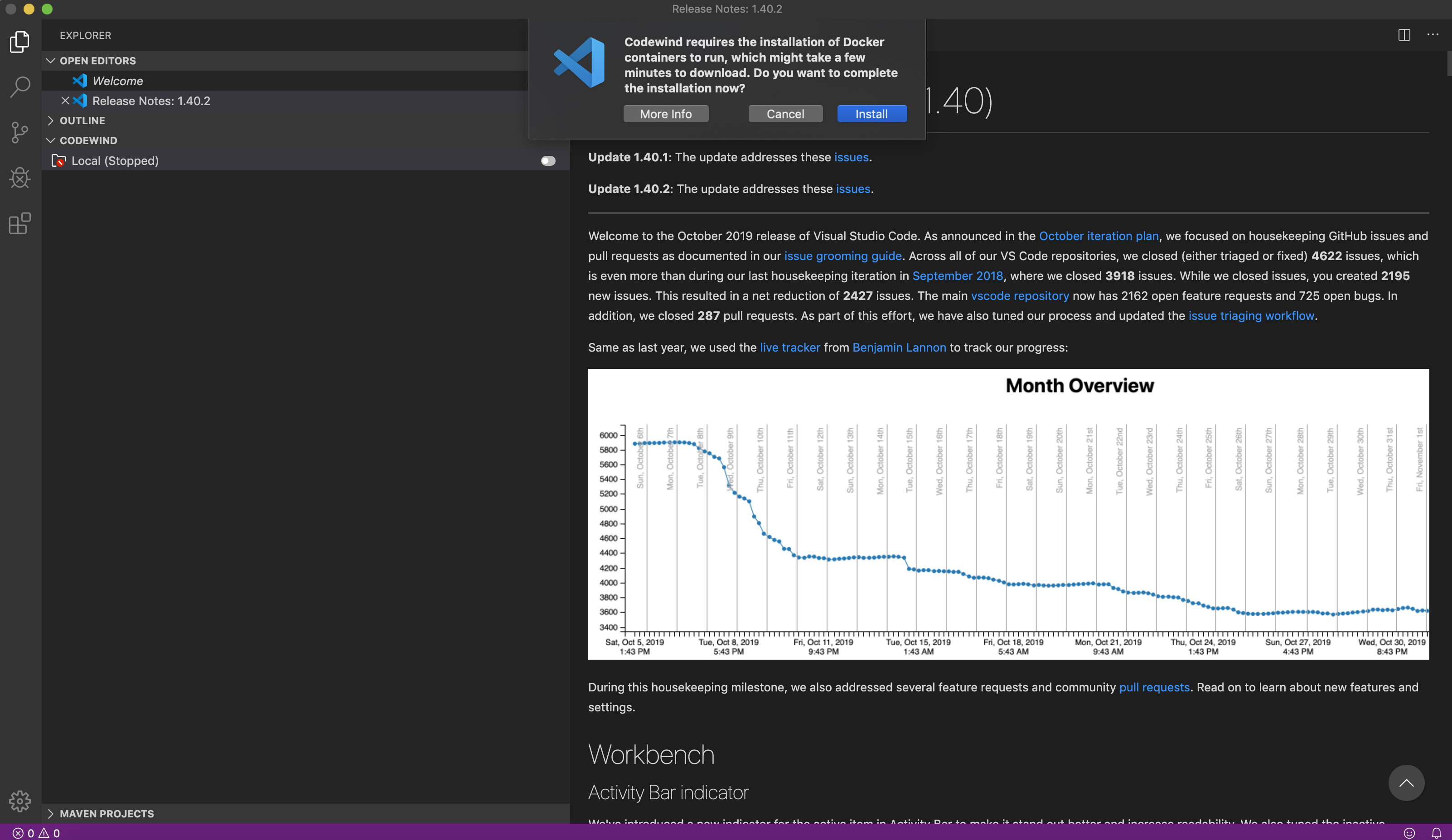The height and width of the screenshot is (840, 1452).
Task: Open the Extensions view icon
Action: (x=19, y=223)
